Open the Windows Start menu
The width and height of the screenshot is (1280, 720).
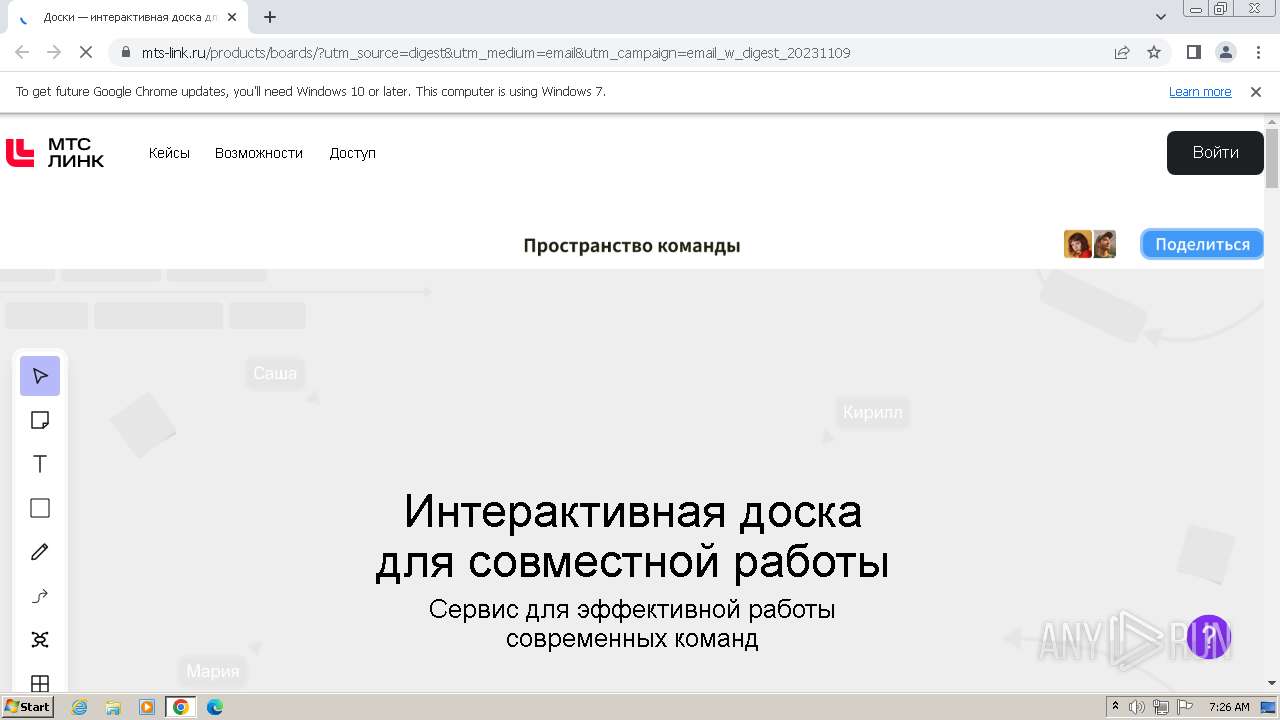(x=27, y=707)
